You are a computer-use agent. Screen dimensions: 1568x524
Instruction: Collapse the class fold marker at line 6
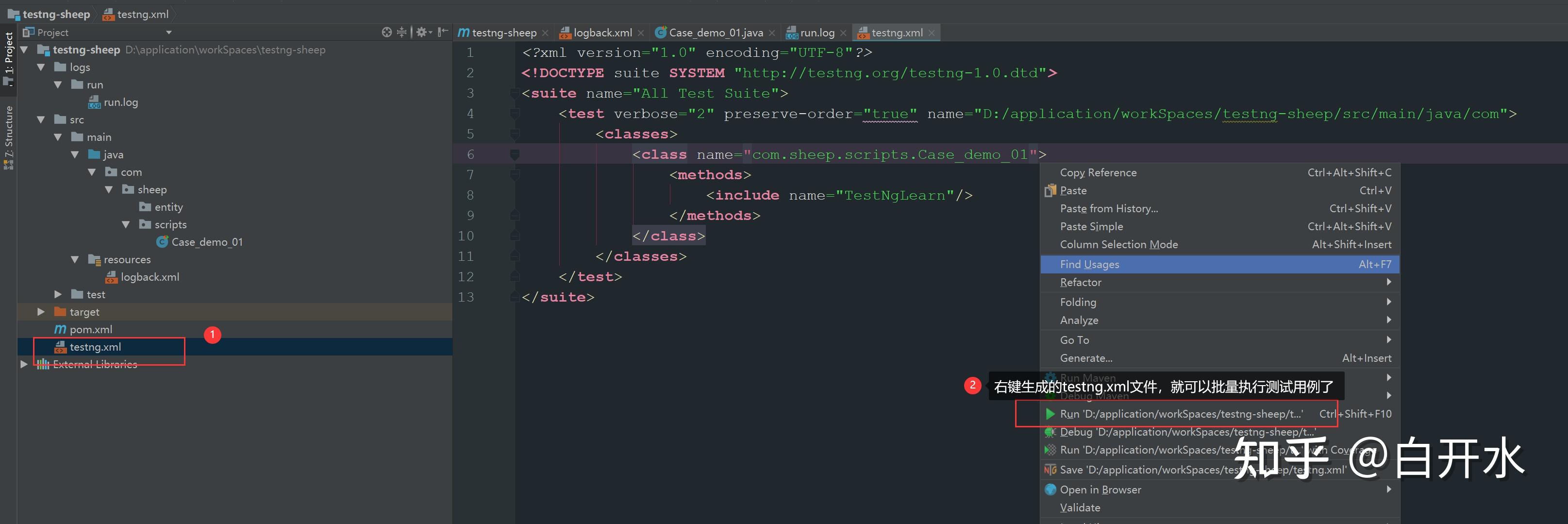515,154
